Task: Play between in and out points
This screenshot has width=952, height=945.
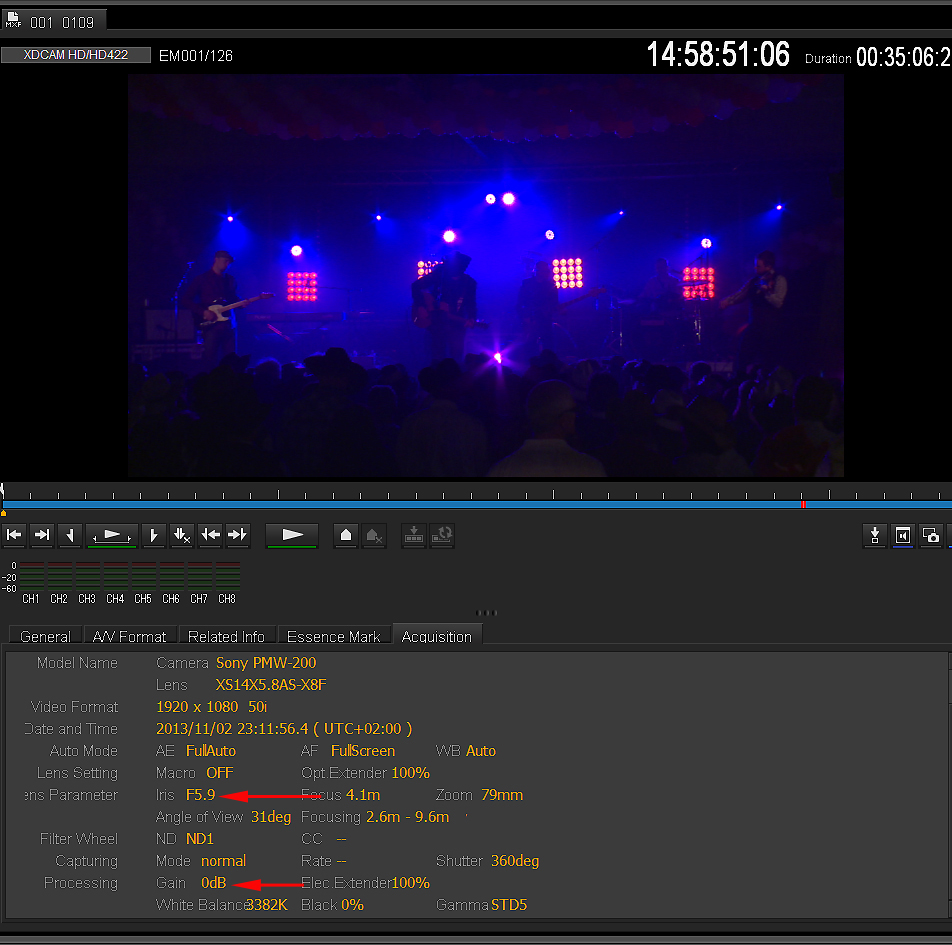Action: coord(111,535)
